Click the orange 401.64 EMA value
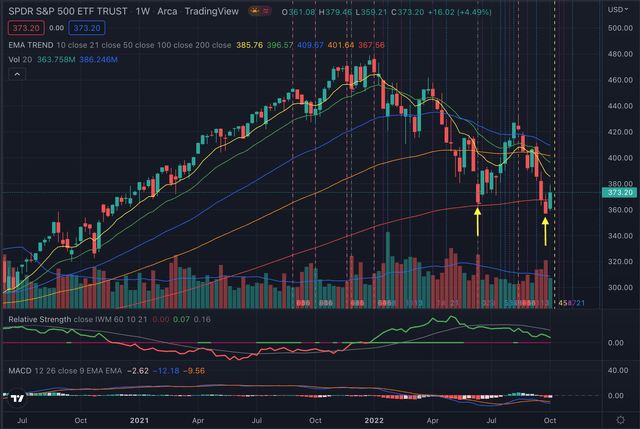Image resolution: width=640 pixels, height=429 pixels. [x=340, y=45]
